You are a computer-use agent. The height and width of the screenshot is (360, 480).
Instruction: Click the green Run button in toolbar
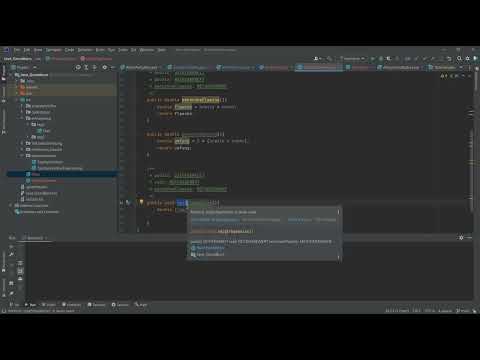coord(373,59)
